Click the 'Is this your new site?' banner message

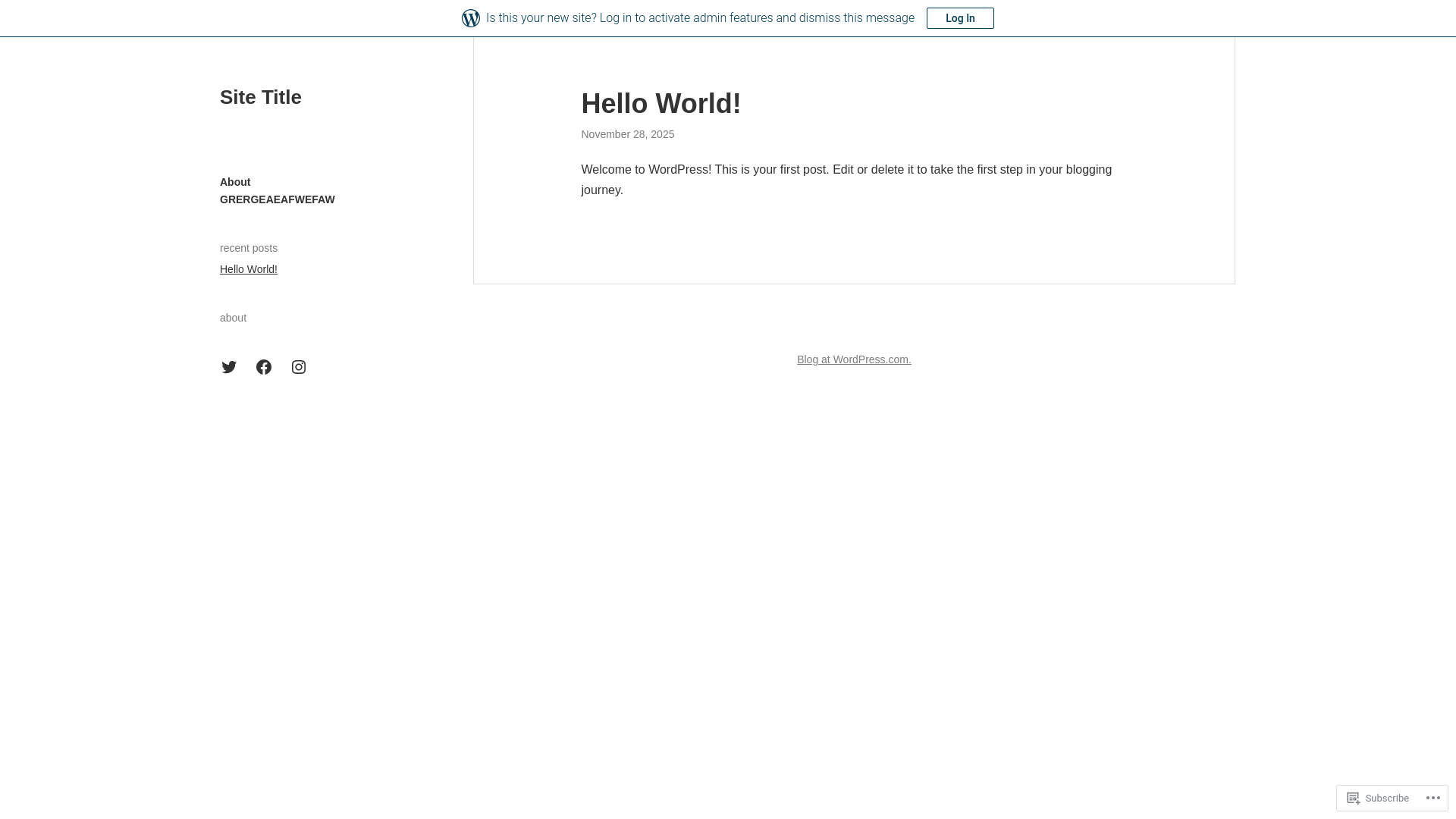point(700,18)
